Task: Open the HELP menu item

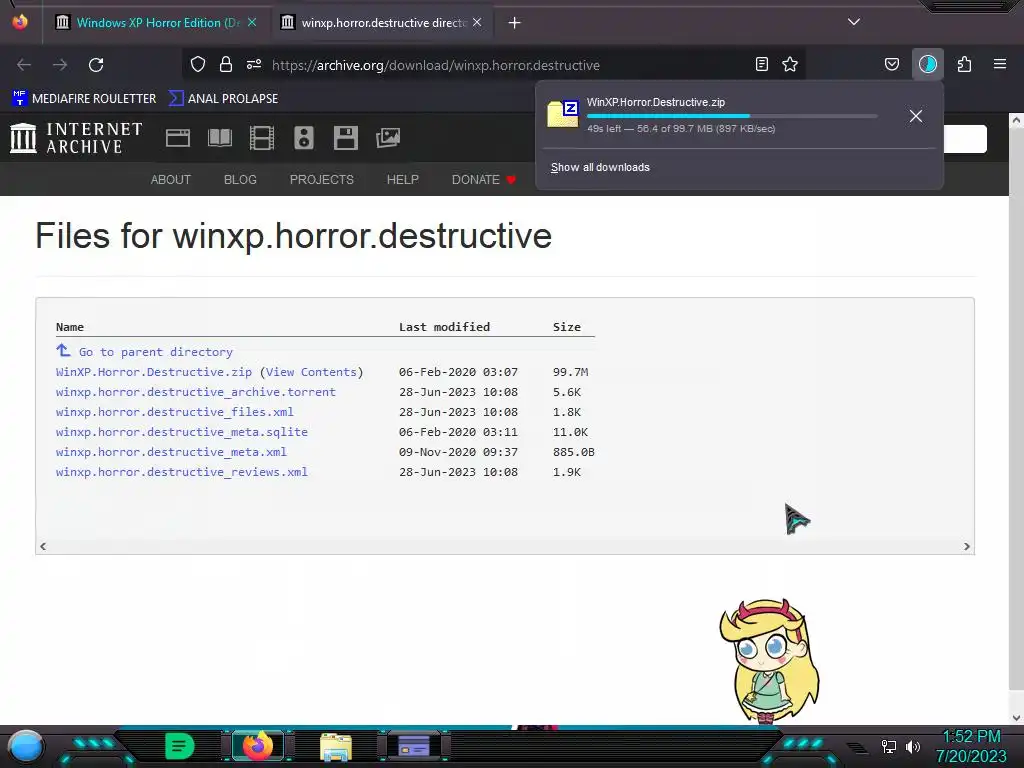Action: click(402, 180)
